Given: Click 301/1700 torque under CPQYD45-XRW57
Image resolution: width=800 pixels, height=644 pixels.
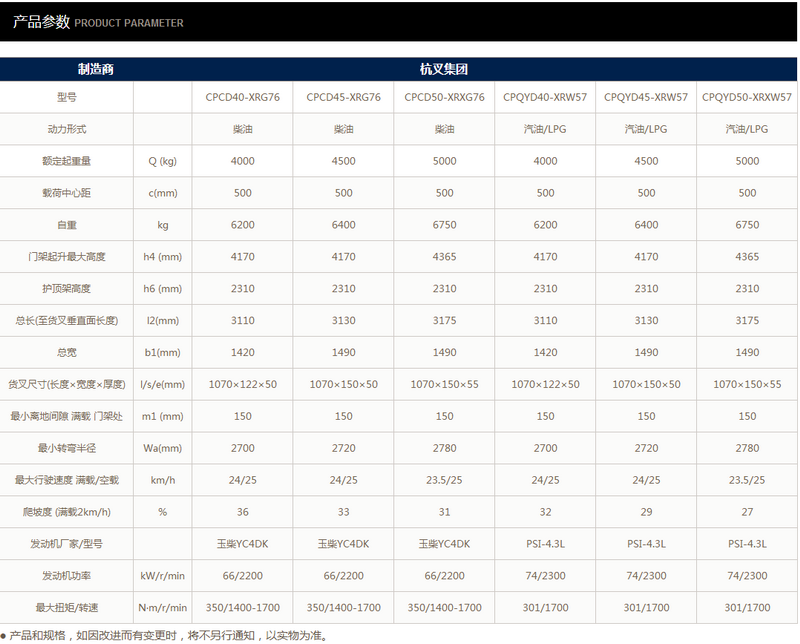Looking at the screenshot, I should tap(646, 607).
